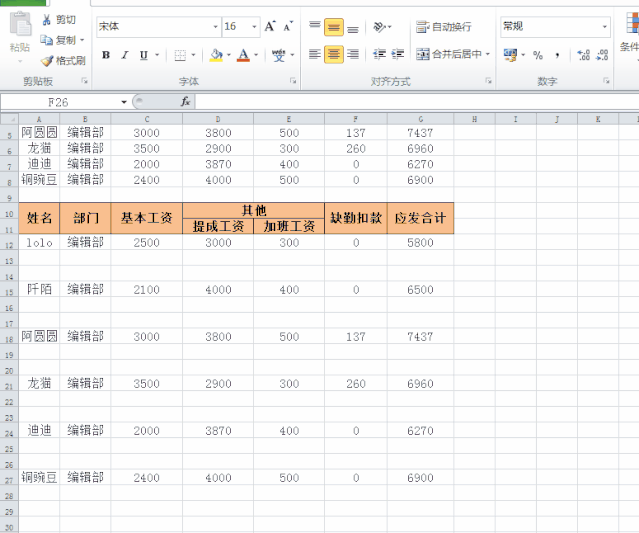Select the 应发合计 header cell
This screenshot has height=533, width=639.
click(420, 218)
